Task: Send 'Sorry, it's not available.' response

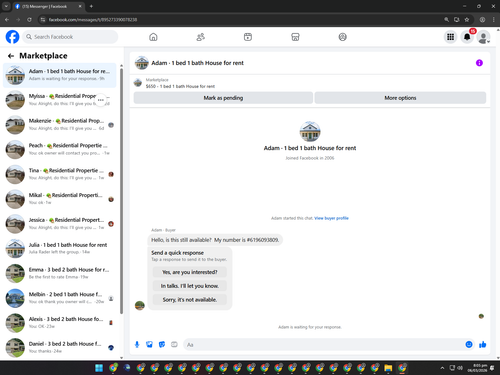Action: [x=190, y=299]
